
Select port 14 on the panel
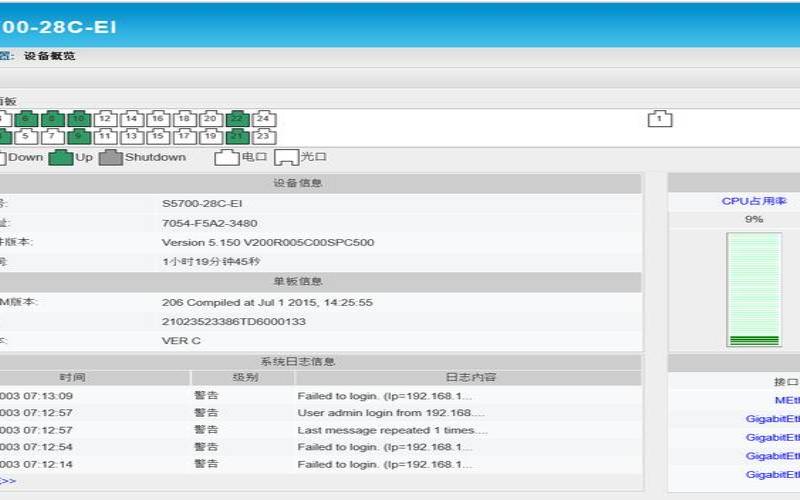pos(132,119)
